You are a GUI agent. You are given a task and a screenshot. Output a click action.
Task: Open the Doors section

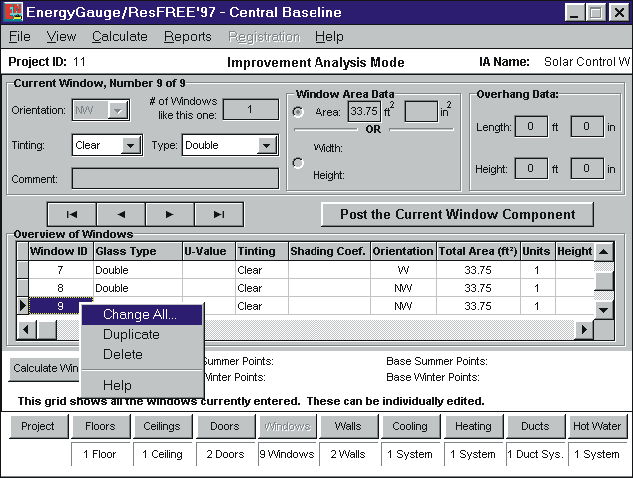tap(225, 426)
